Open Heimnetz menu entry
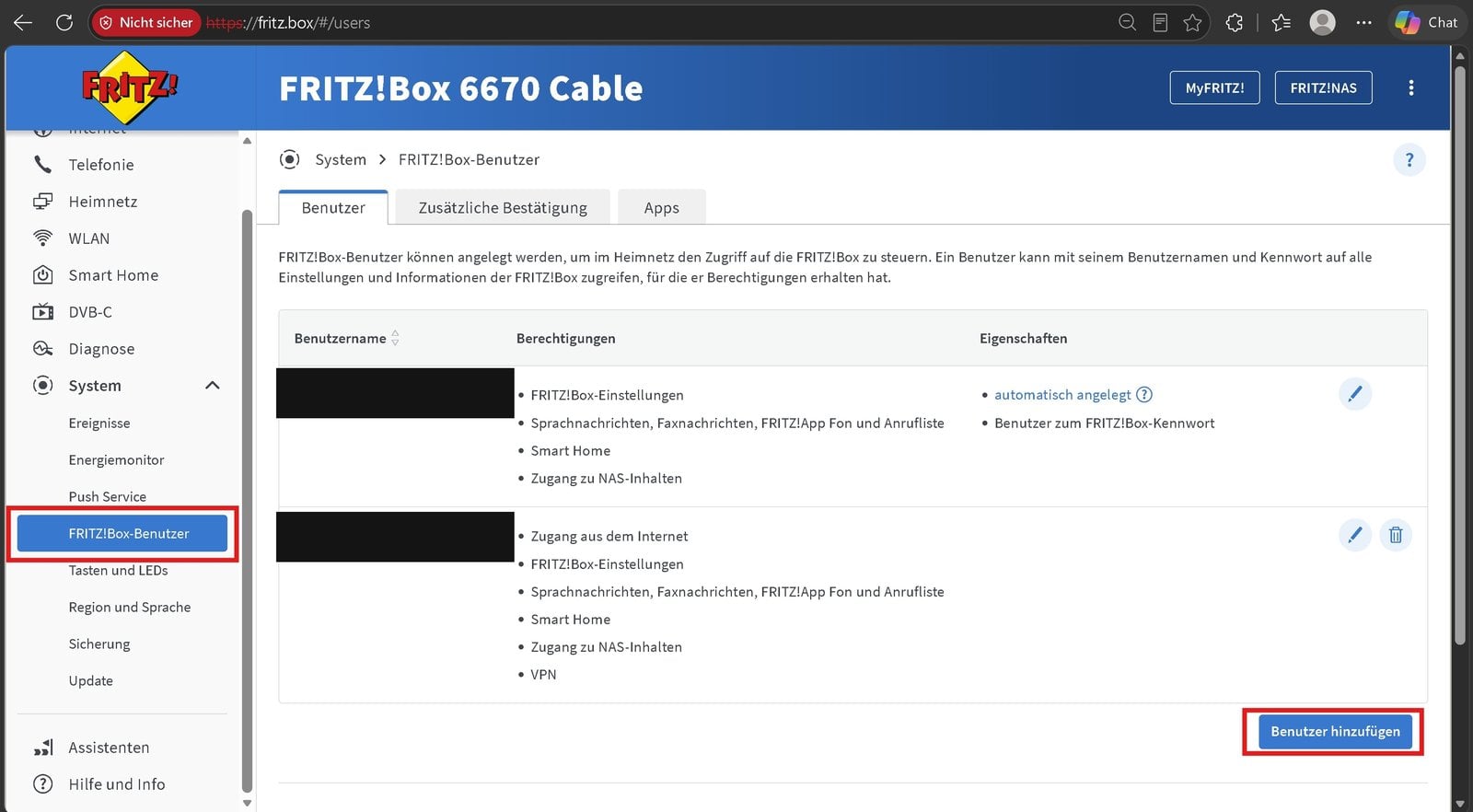Viewport: 1473px width, 812px height. 103,202
